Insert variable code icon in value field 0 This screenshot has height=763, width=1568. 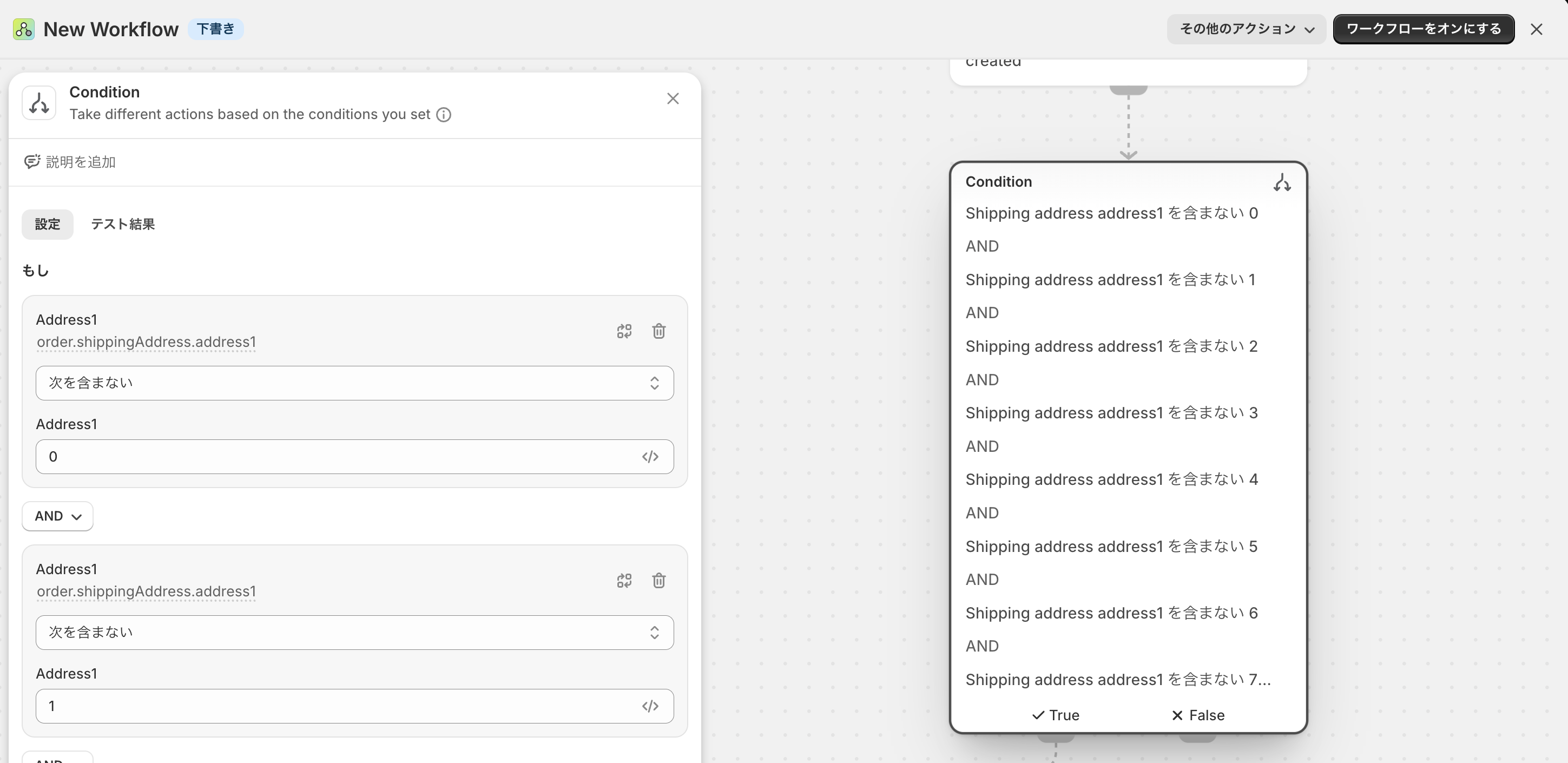[x=650, y=457]
